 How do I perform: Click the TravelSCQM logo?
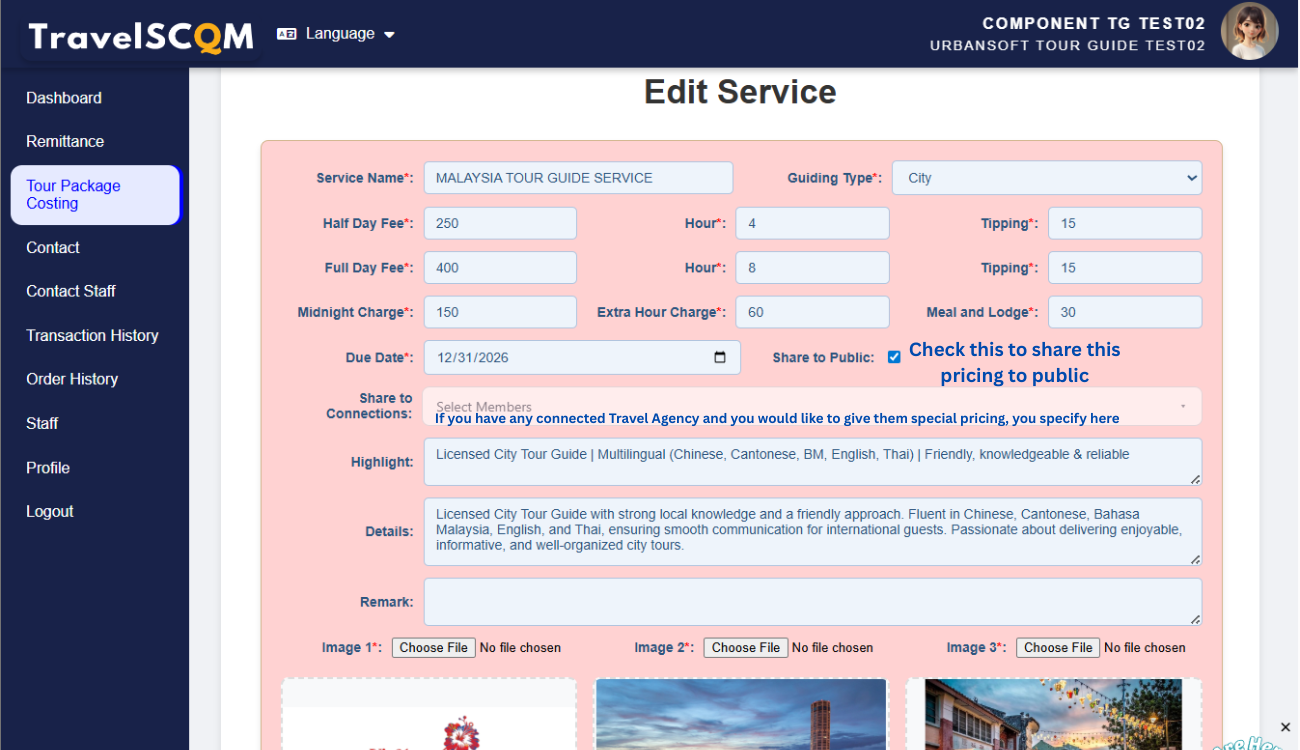tap(140, 36)
